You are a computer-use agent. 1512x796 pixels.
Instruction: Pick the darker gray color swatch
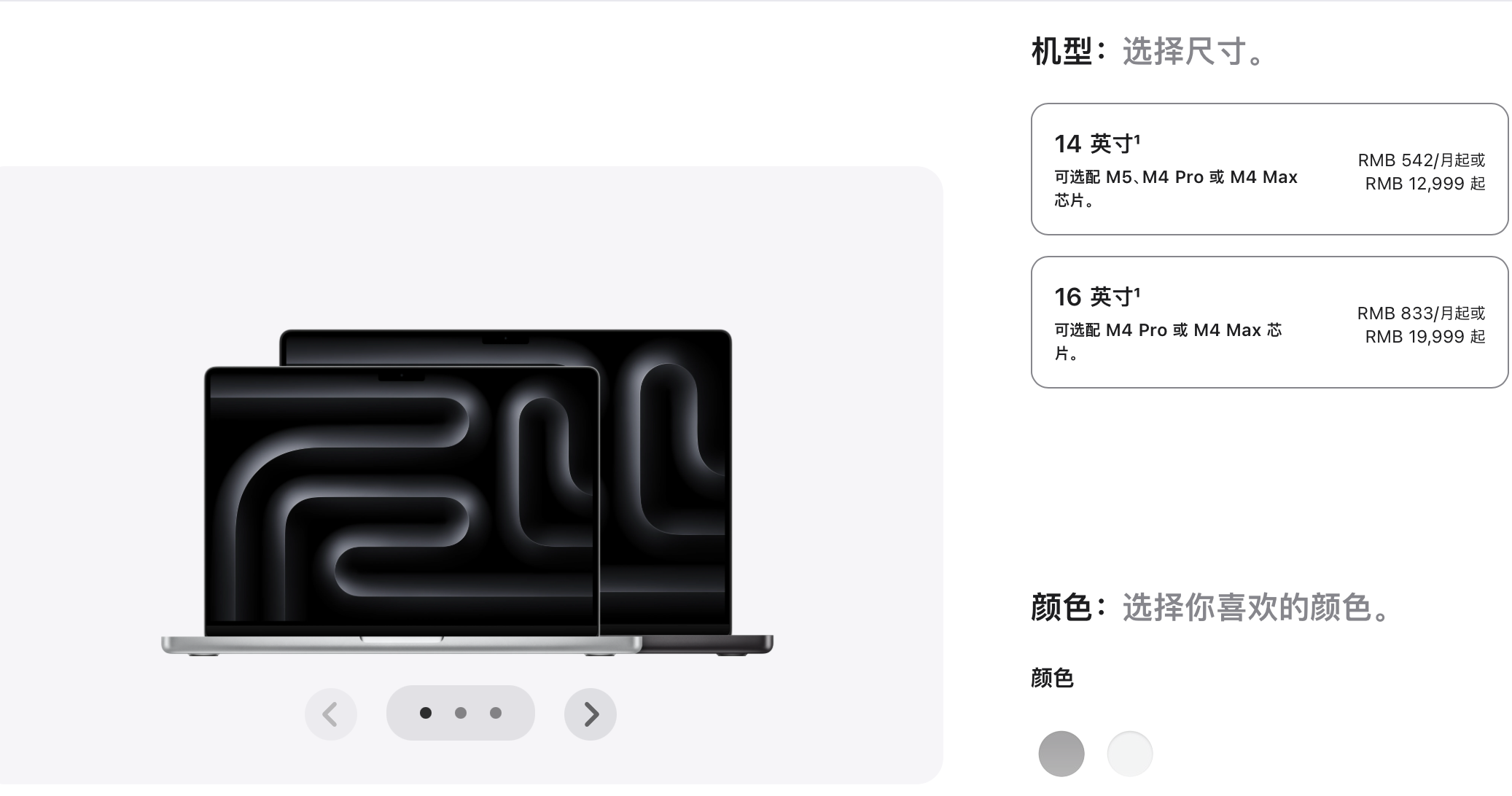(1061, 754)
